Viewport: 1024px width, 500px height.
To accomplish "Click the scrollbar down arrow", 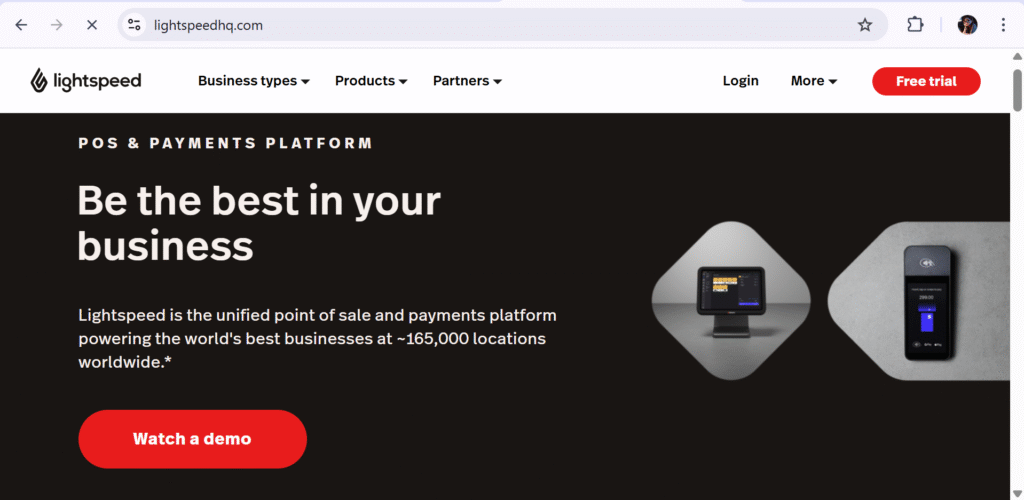I will pos(1017,493).
